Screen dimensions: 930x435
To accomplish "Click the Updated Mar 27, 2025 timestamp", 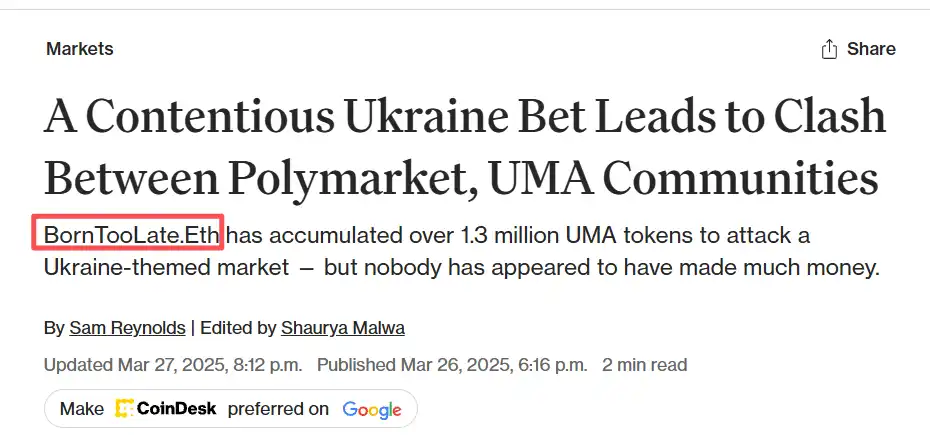I will pyautogui.click(x=173, y=365).
